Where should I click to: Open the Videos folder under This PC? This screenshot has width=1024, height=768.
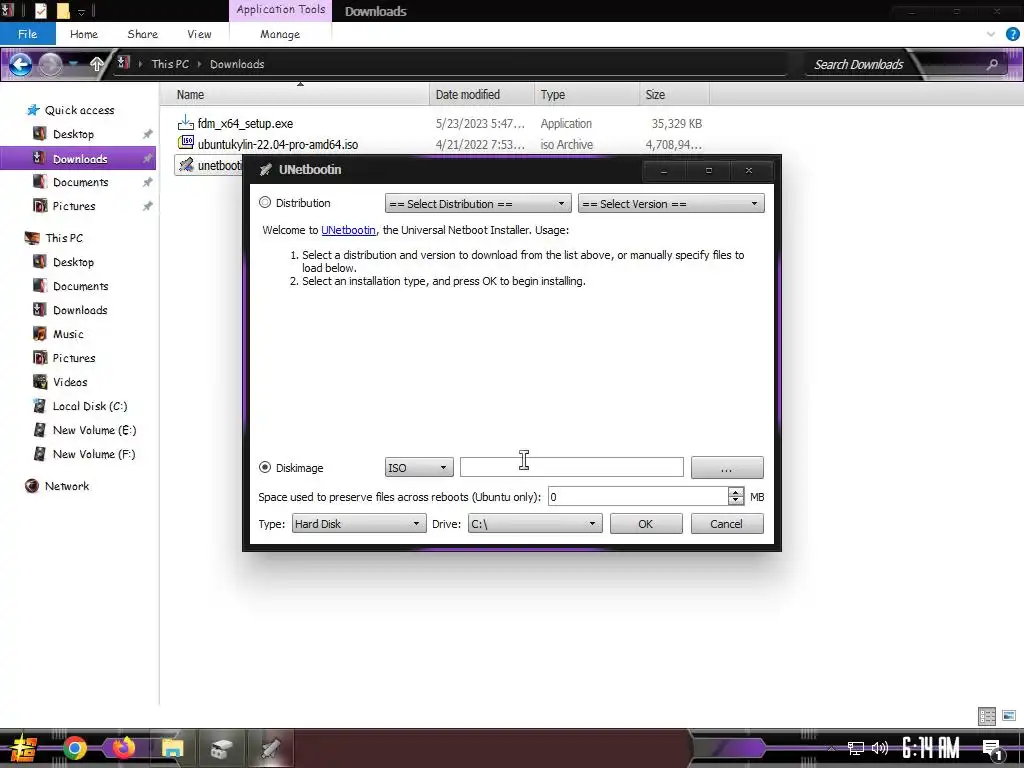[70, 382]
